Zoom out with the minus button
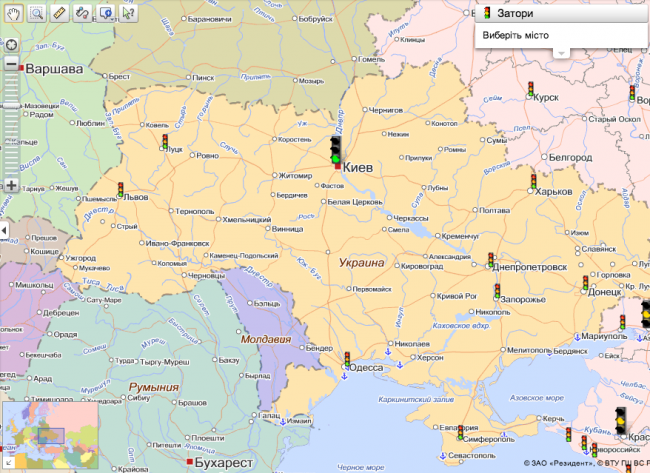This screenshot has width=650, height=473. click(11, 63)
